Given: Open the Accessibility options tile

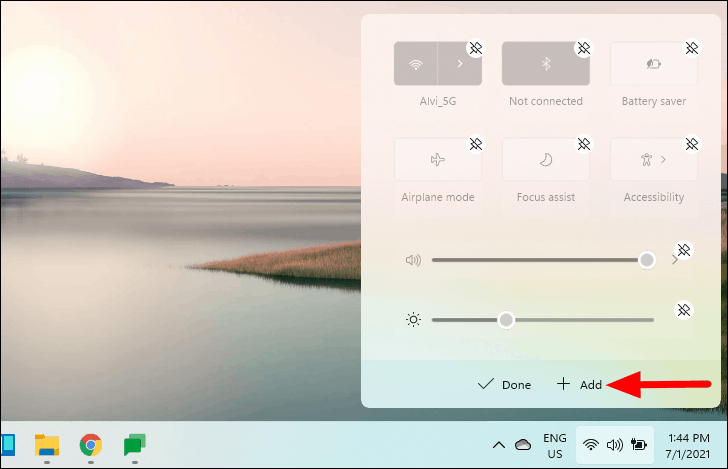Looking at the screenshot, I should pyautogui.click(x=654, y=160).
